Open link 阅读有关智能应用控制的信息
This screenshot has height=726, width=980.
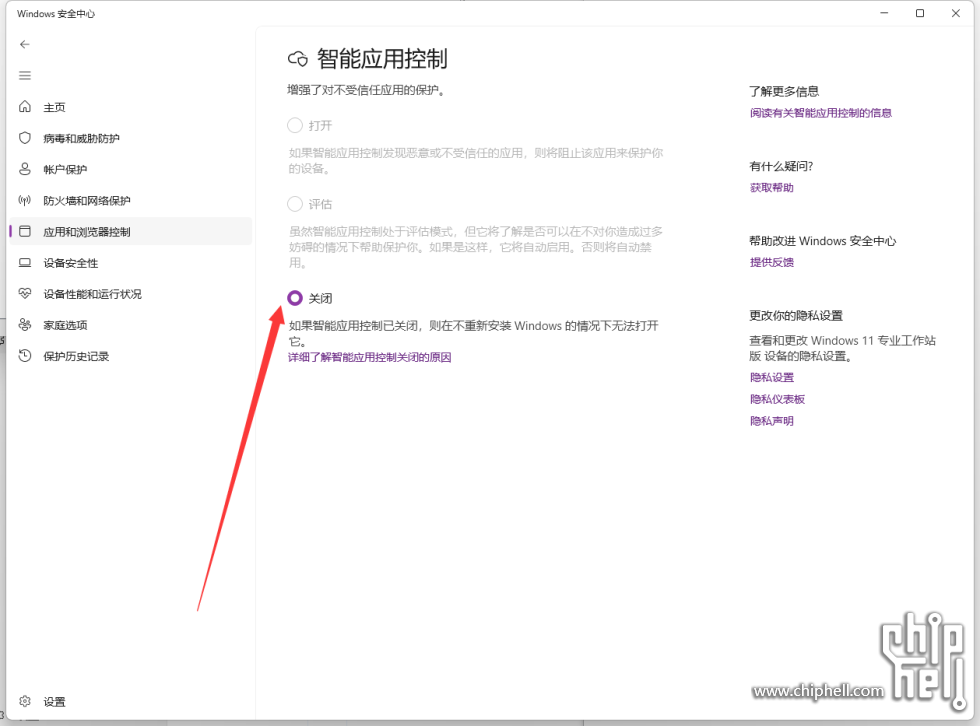[x=821, y=113]
